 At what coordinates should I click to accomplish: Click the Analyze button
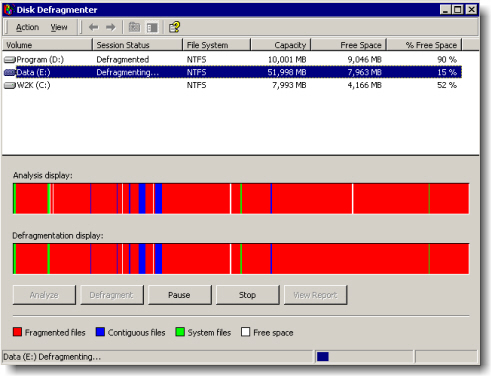(44, 295)
